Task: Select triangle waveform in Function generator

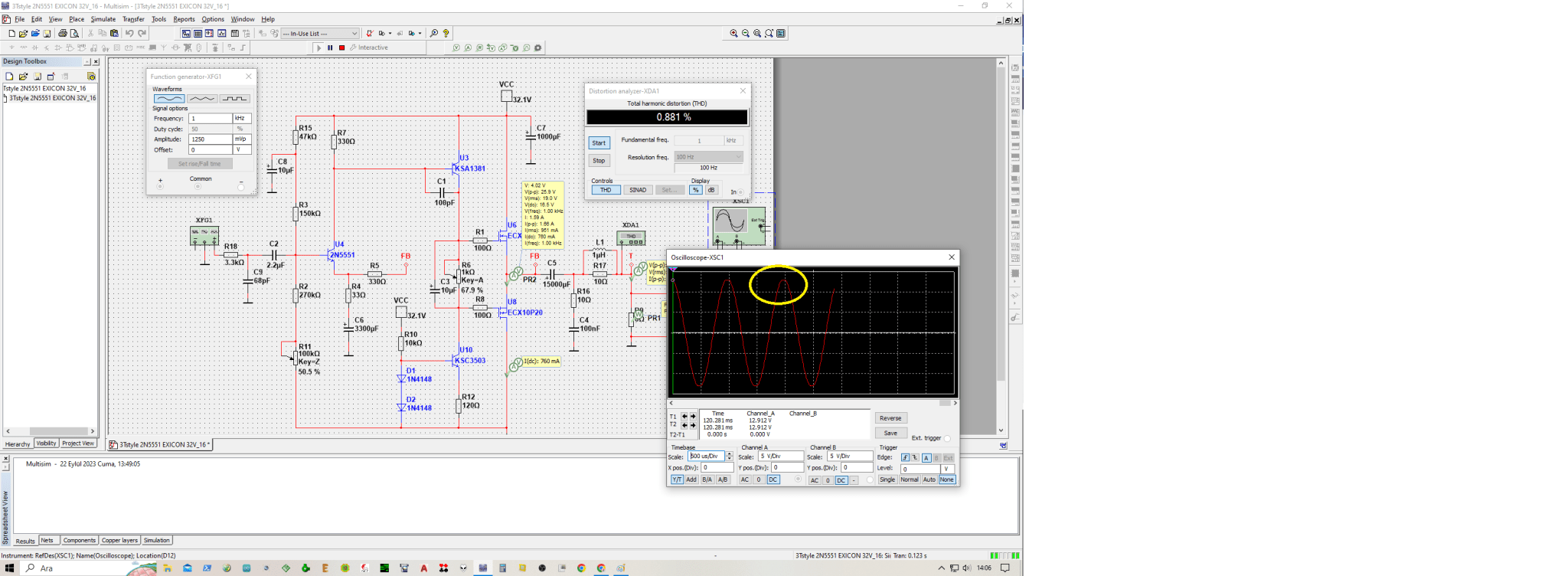Action: point(202,99)
